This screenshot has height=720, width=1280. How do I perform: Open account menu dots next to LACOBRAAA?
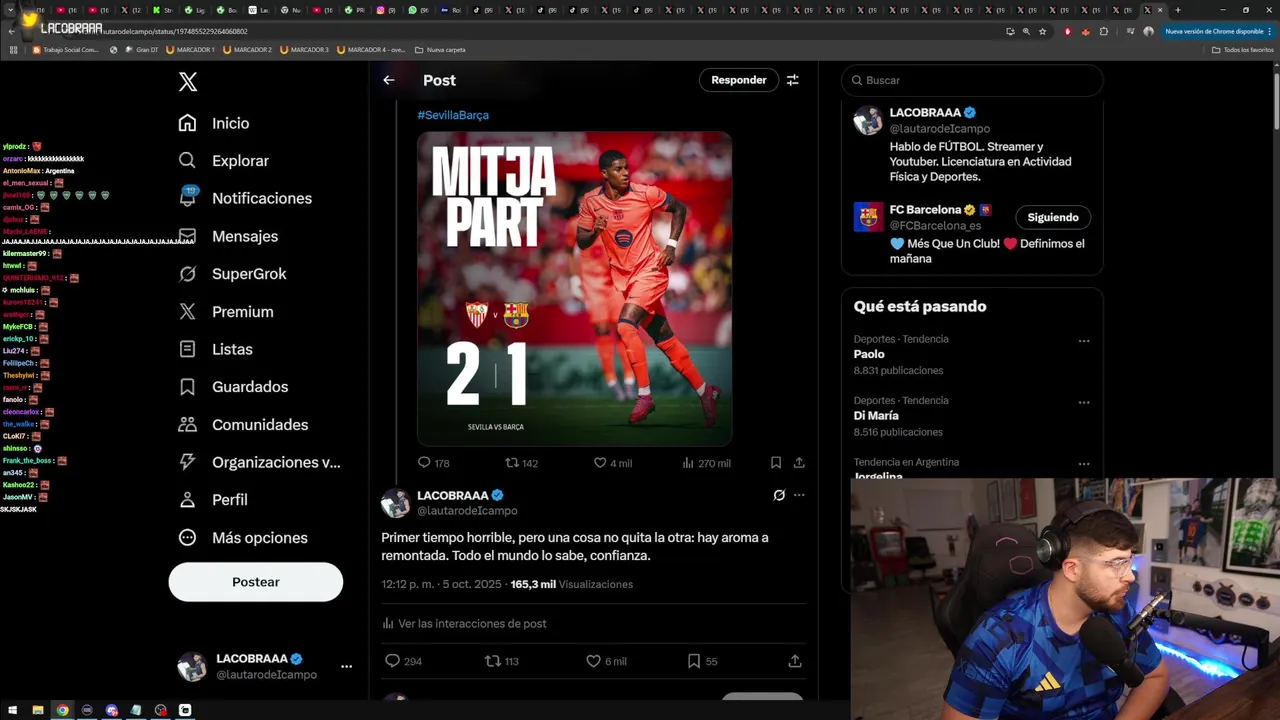coord(346,666)
